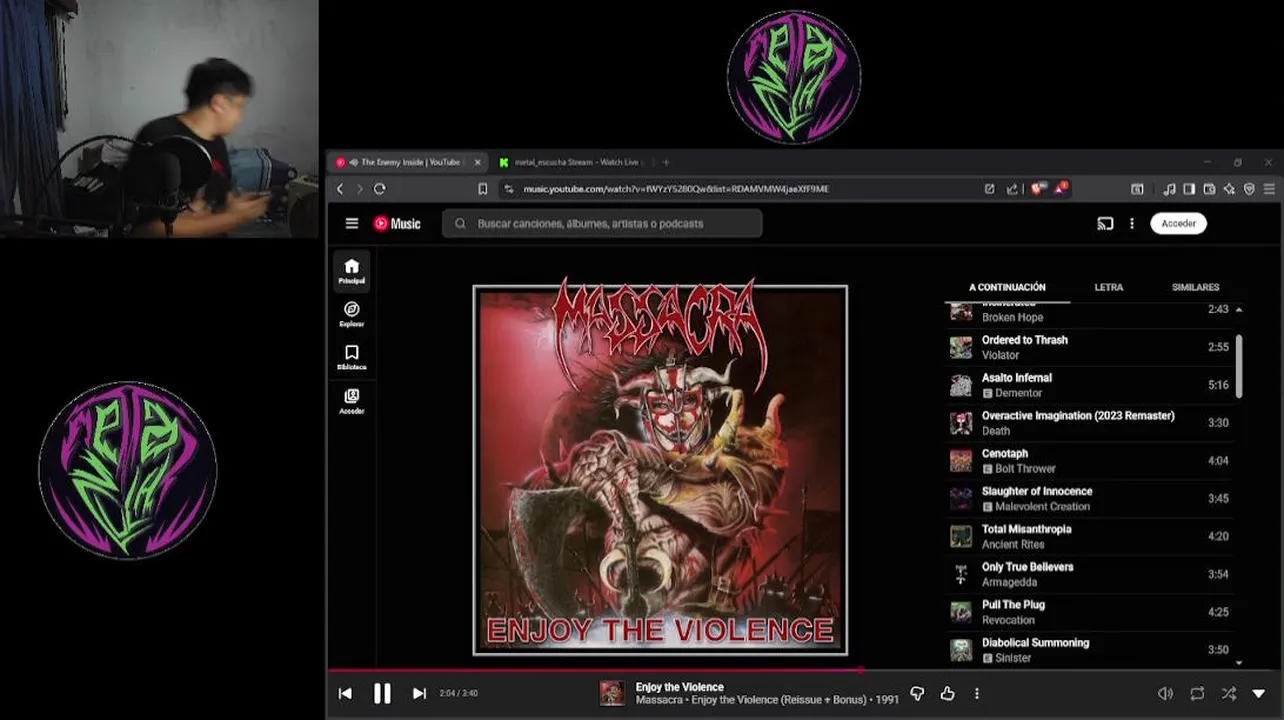
Task: Click the YouTube Music logo
Action: click(397, 224)
